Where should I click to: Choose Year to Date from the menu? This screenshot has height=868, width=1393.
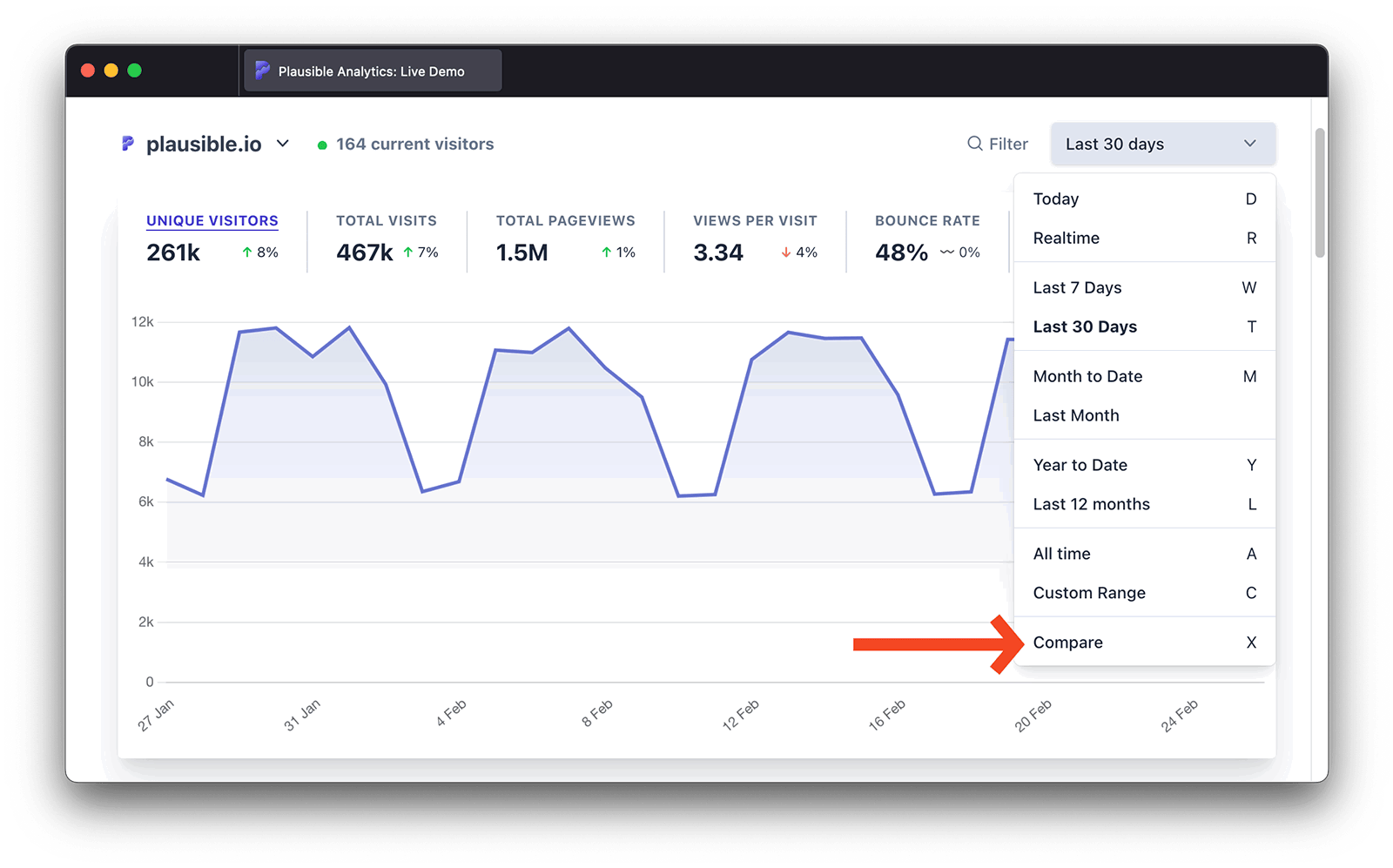point(1080,465)
